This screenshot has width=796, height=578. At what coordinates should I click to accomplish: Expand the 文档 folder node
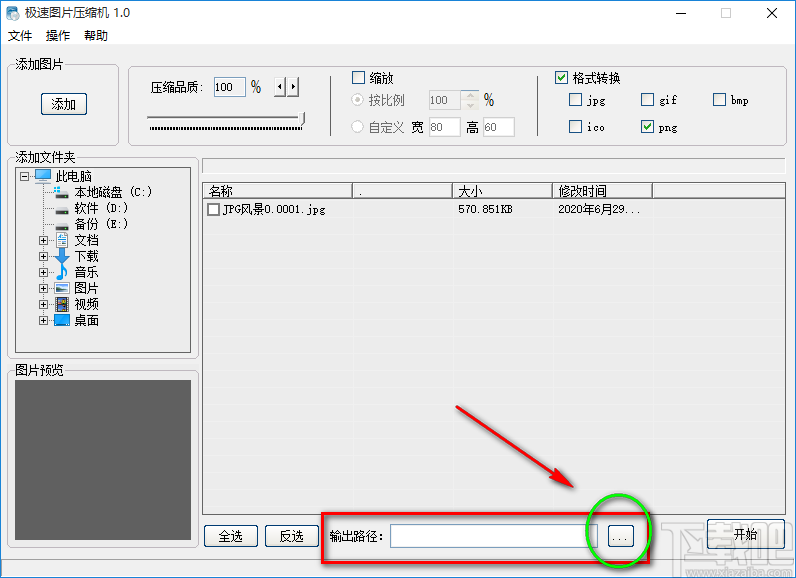[43, 240]
